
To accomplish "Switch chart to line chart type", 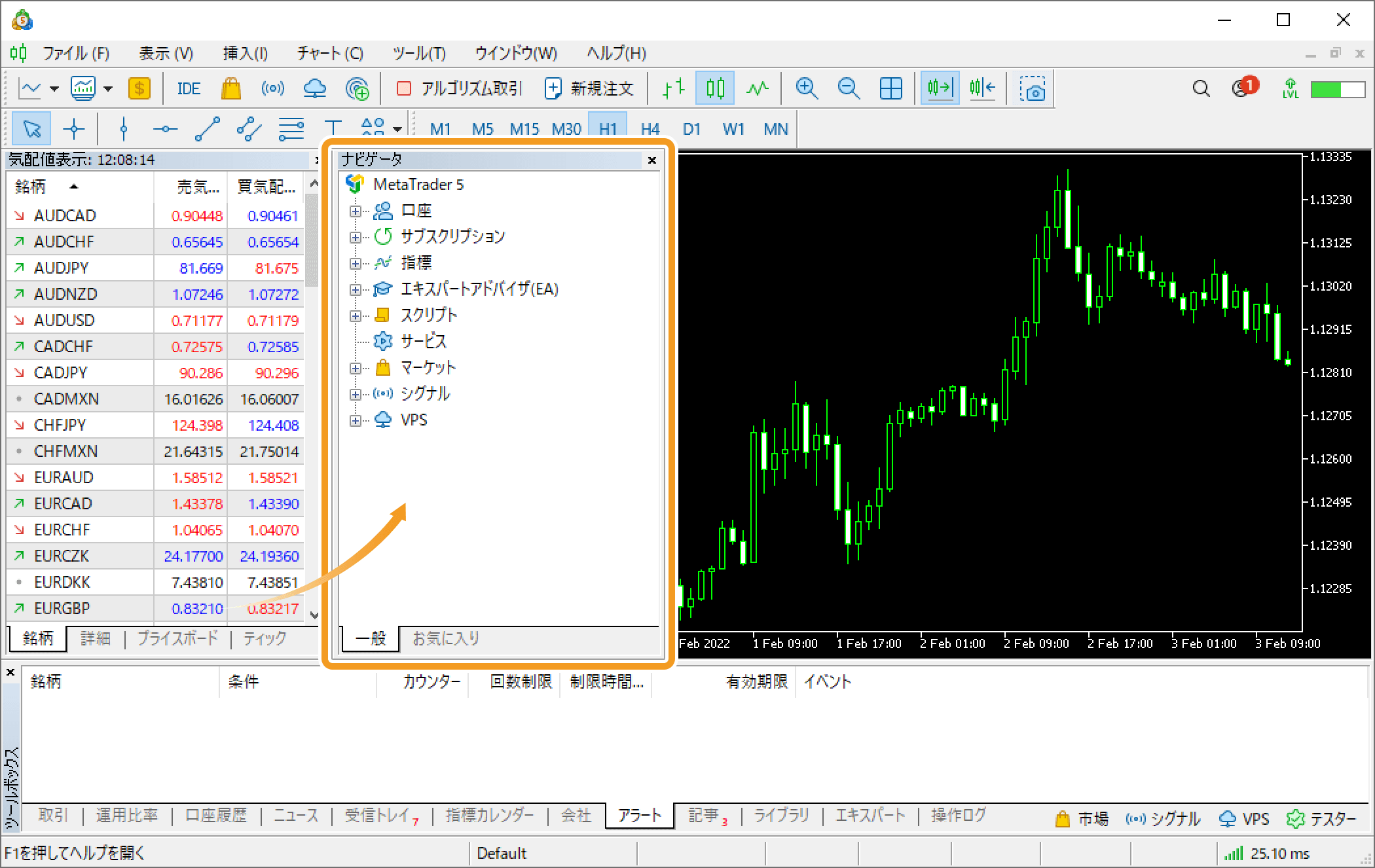I will 758,88.
